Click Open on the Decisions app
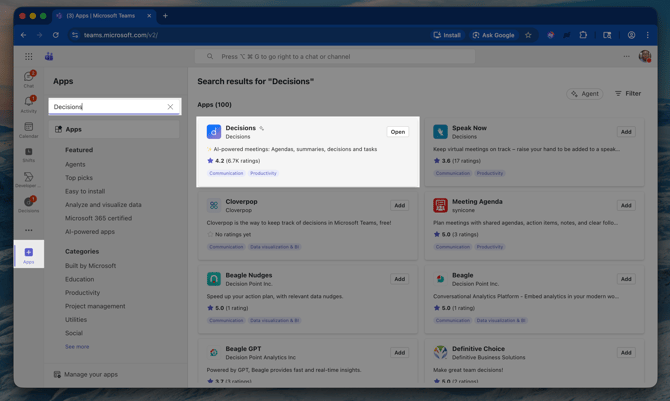Viewport: 670px width, 401px height. click(x=398, y=132)
